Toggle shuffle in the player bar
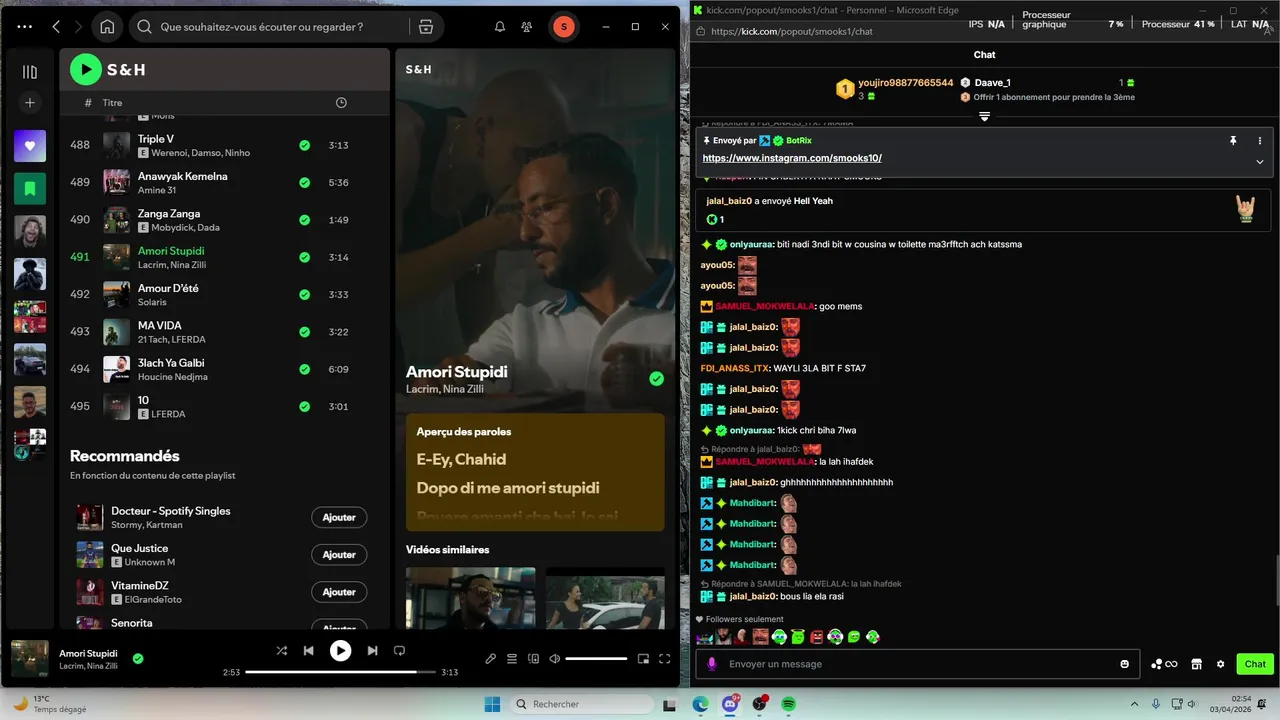 coord(282,650)
